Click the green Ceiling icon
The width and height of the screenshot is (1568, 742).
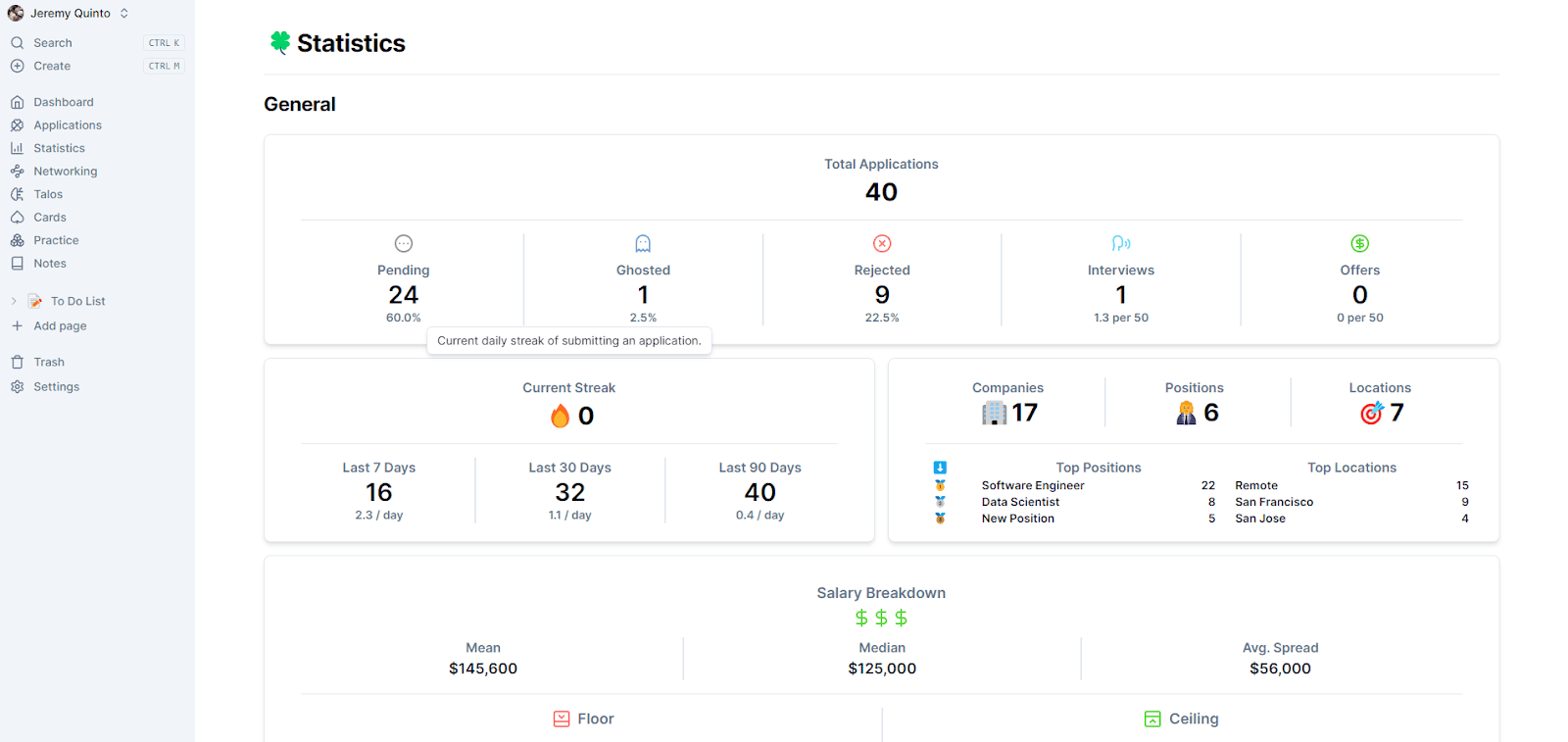point(1152,719)
